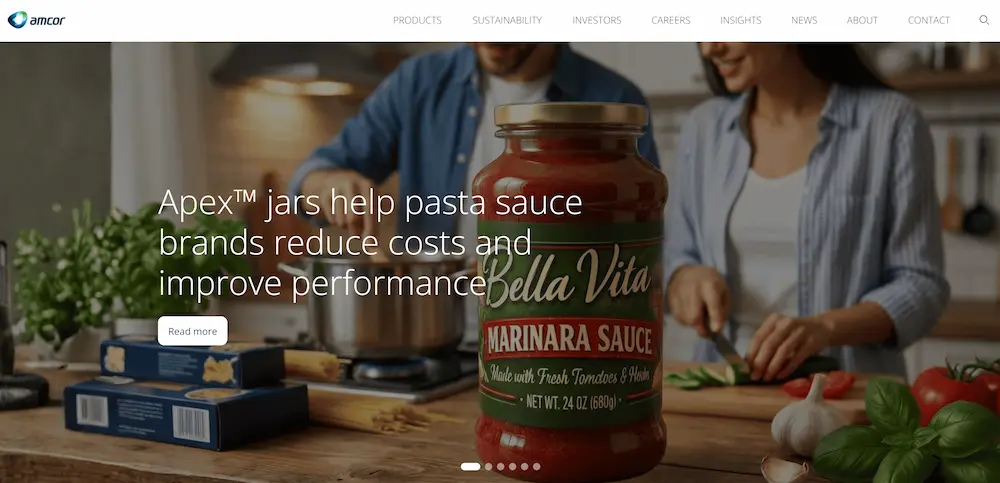Open the About menu item
Screen dimensions: 1000x483
click(862, 20)
